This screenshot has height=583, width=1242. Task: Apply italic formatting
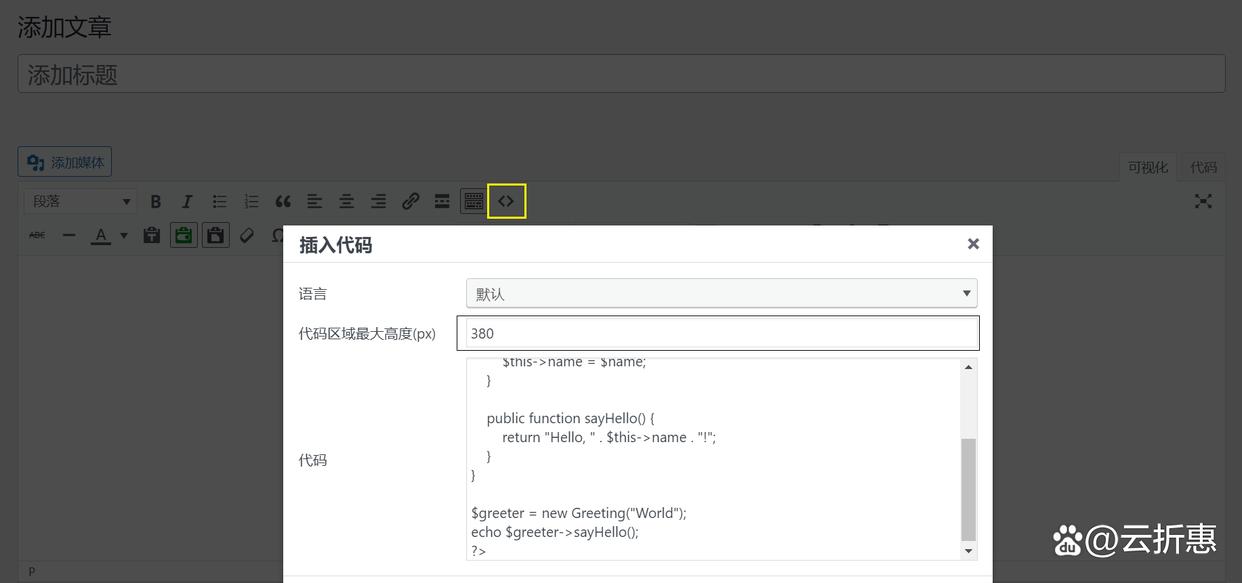click(186, 201)
